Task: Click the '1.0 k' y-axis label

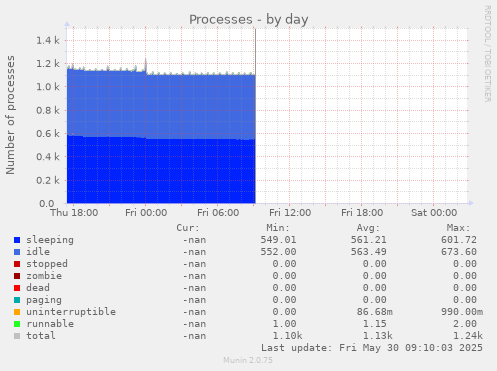Action: (48, 87)
